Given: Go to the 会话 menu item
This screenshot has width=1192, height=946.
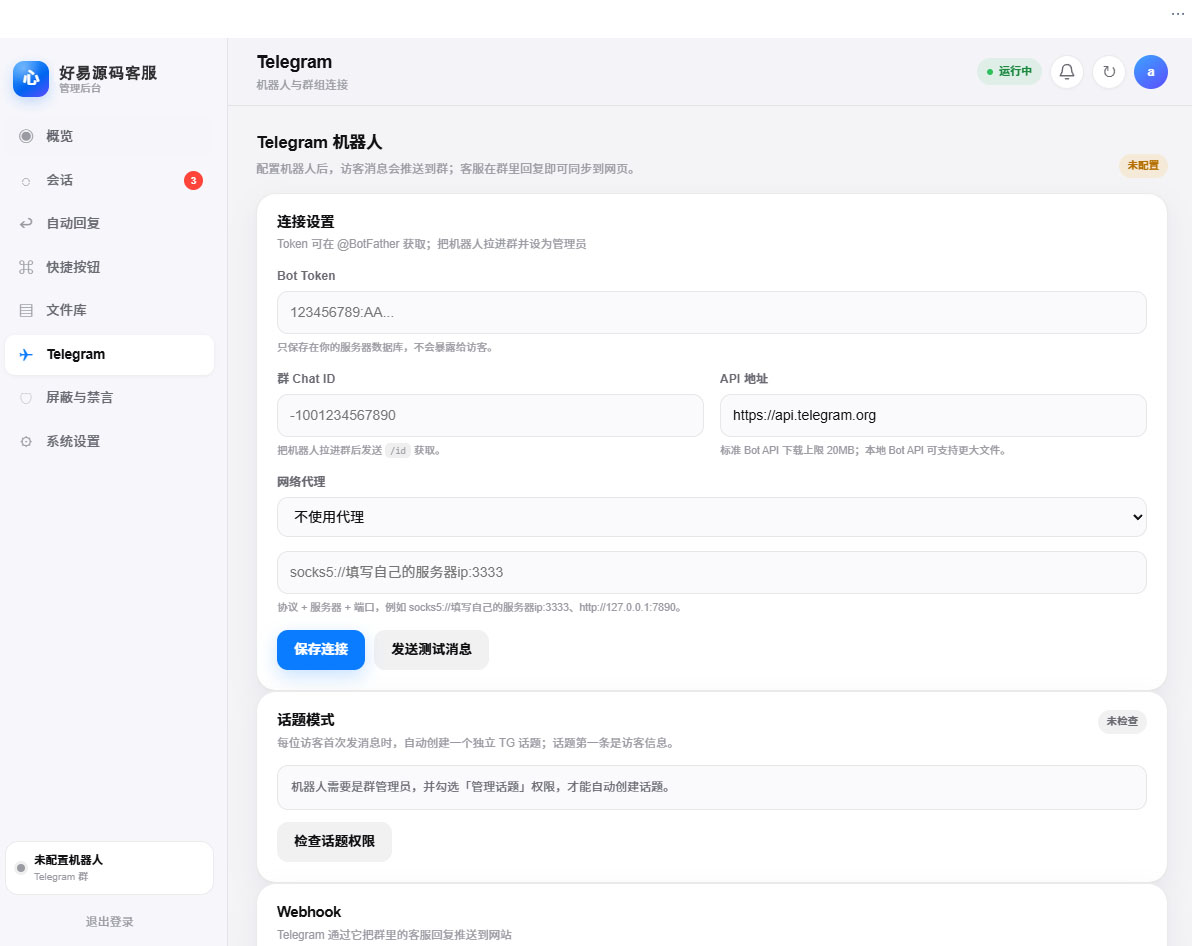Looking at the screenshot, I should tap(109, 180).
